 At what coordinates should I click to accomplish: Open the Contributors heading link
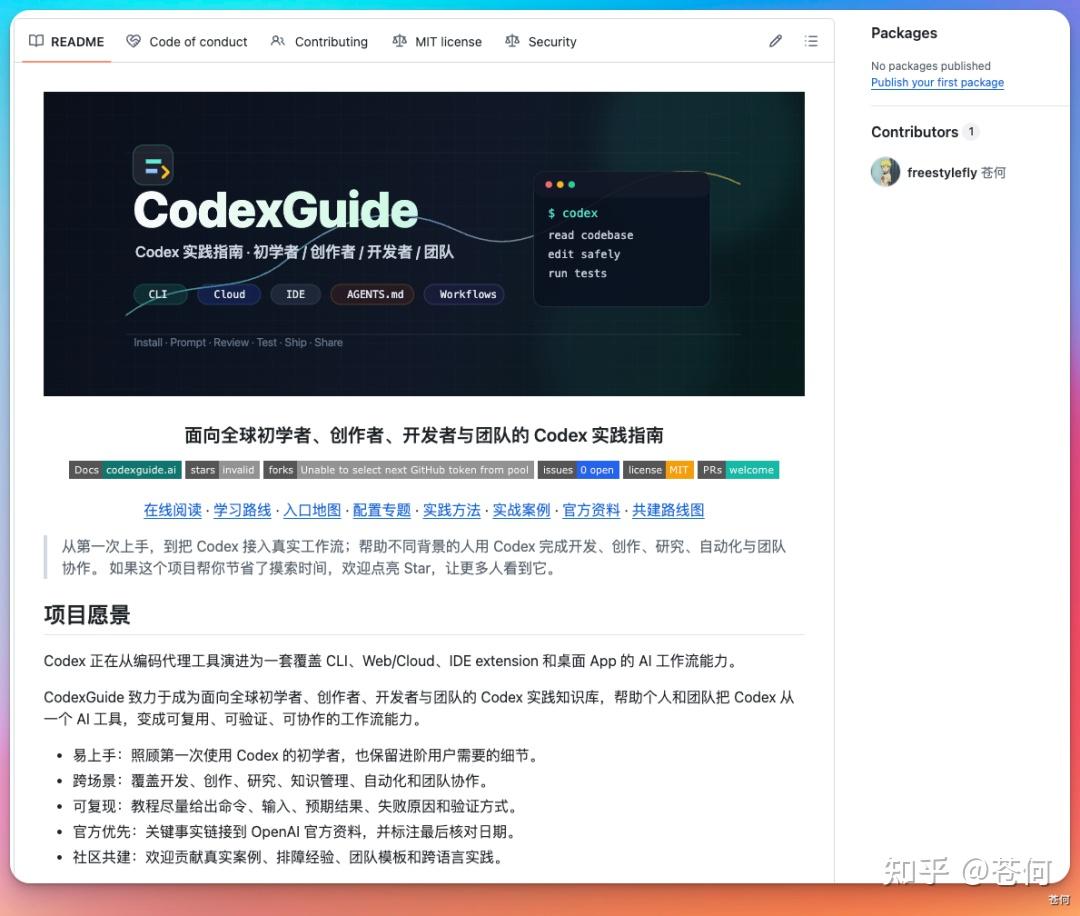click(915, 132)
